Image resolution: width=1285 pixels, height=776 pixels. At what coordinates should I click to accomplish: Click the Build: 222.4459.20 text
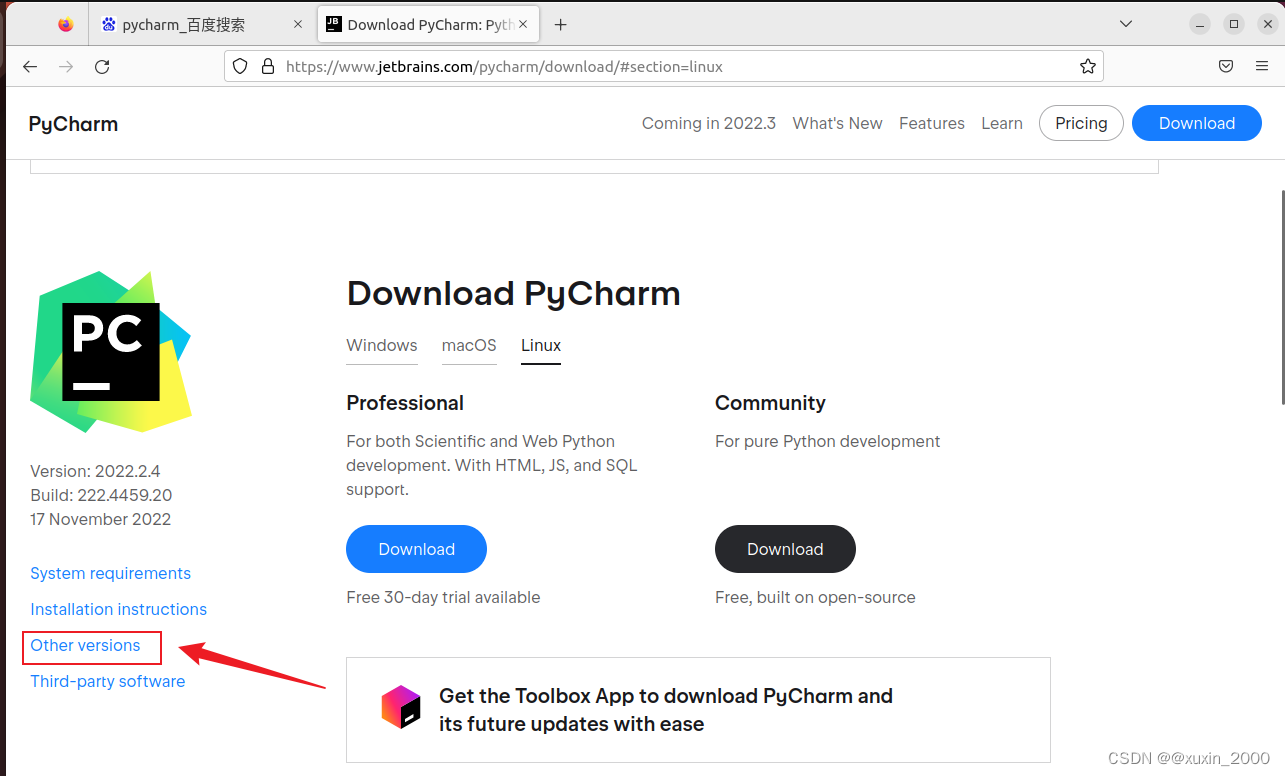coord(101,495)
